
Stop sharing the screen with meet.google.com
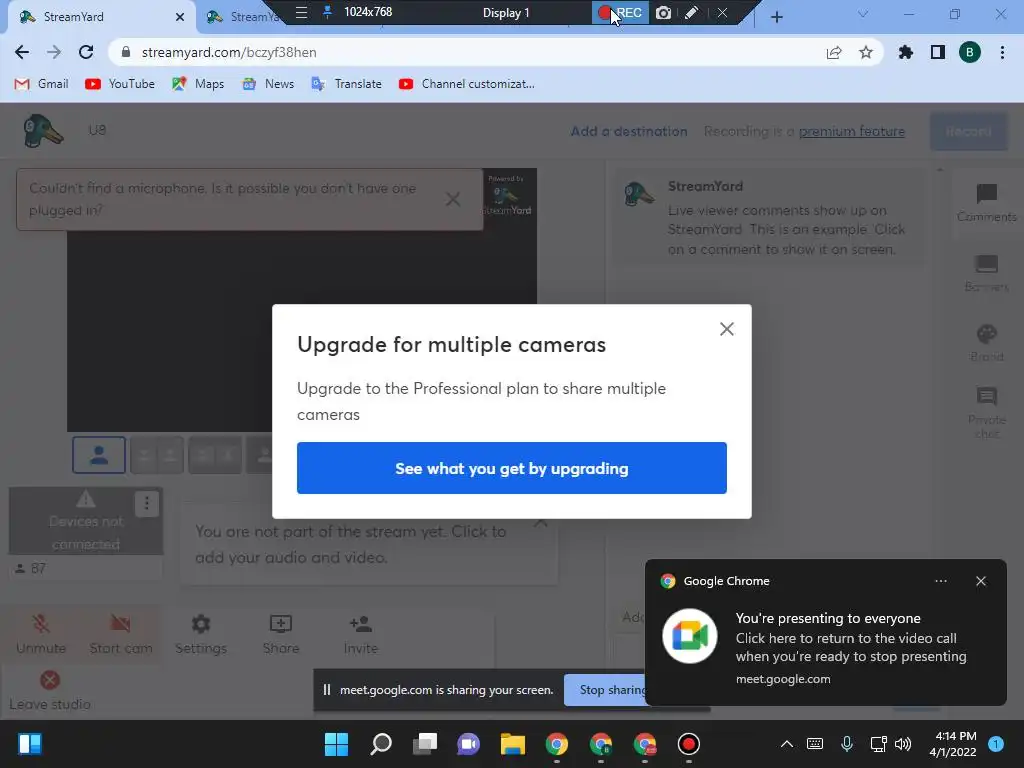pyautogui.click(x=605, y=690)
